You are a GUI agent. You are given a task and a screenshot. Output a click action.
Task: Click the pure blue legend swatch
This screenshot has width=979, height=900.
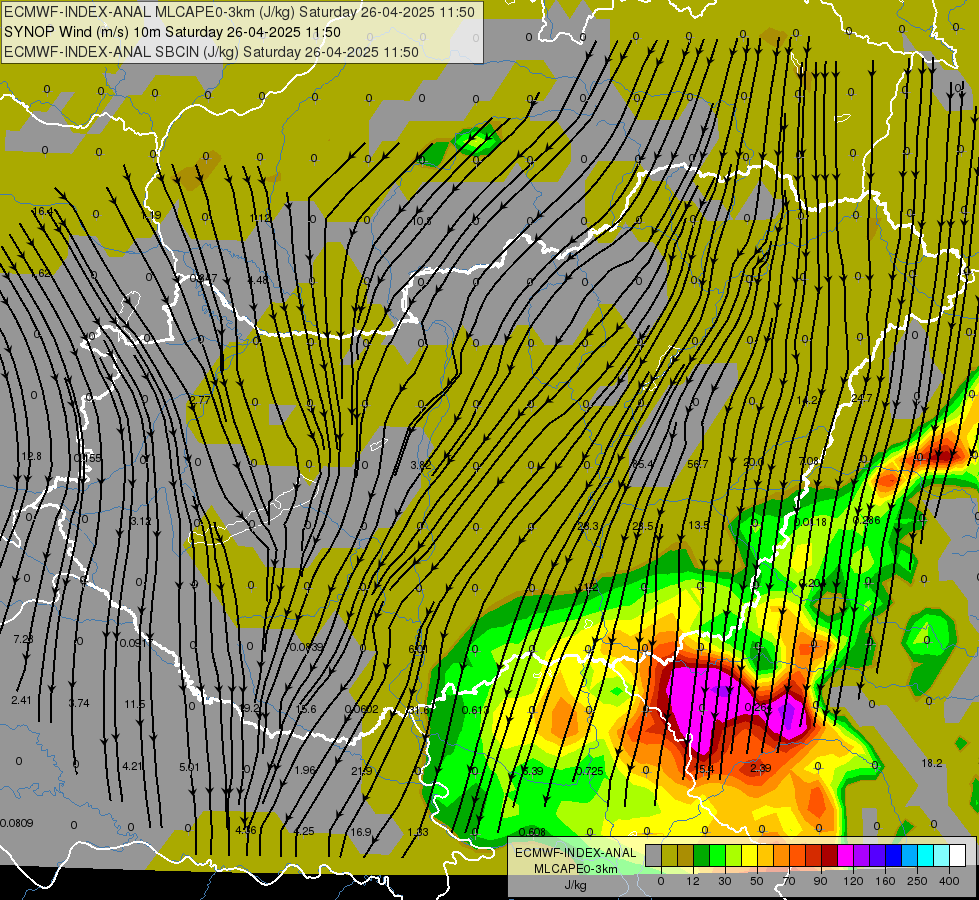pyautogui.click(x=893, y=855)
